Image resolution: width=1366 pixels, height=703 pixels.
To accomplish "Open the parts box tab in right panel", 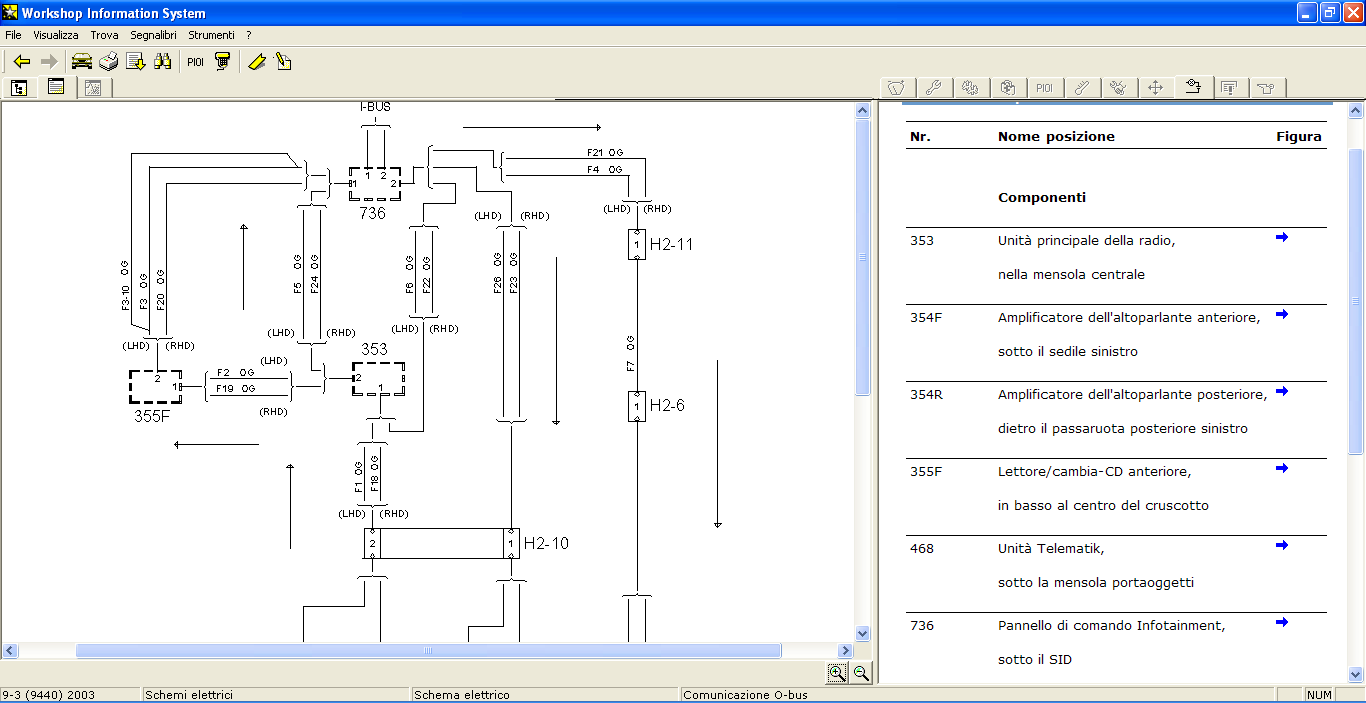I will (1007, 88).
